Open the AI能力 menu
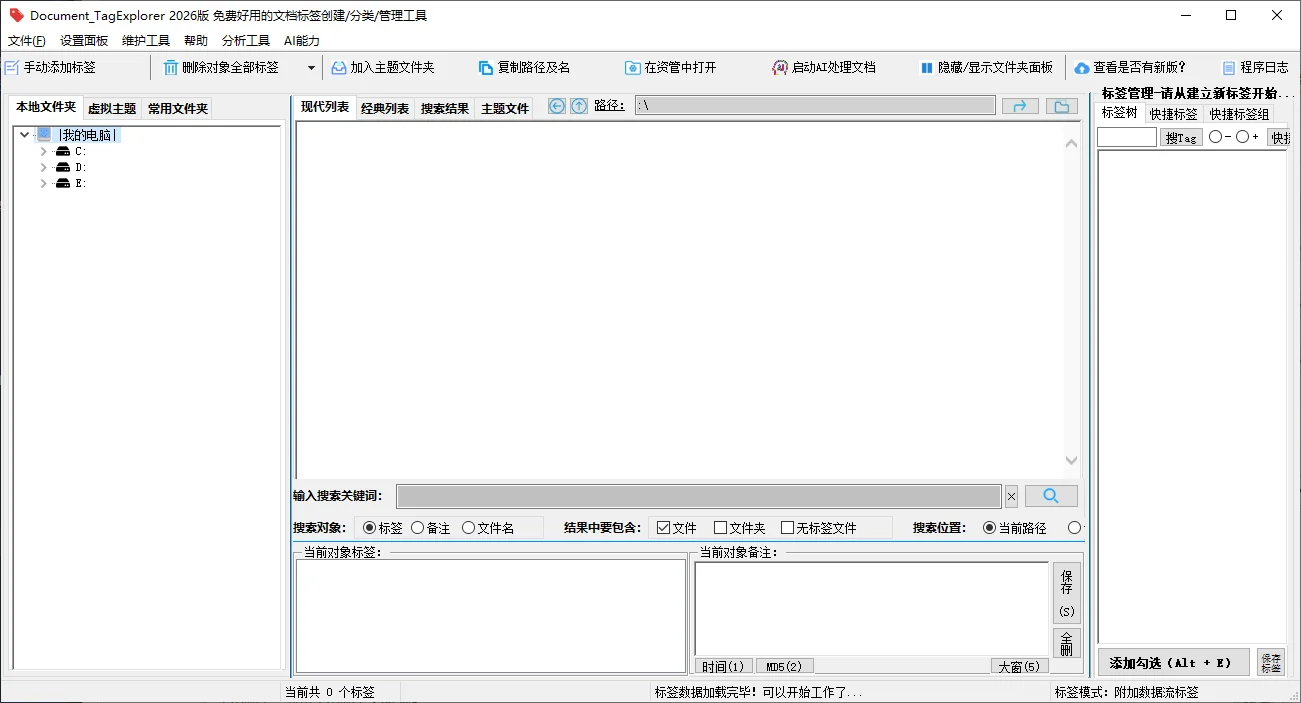Viewport: 1301px width, 703px height. 302,41
